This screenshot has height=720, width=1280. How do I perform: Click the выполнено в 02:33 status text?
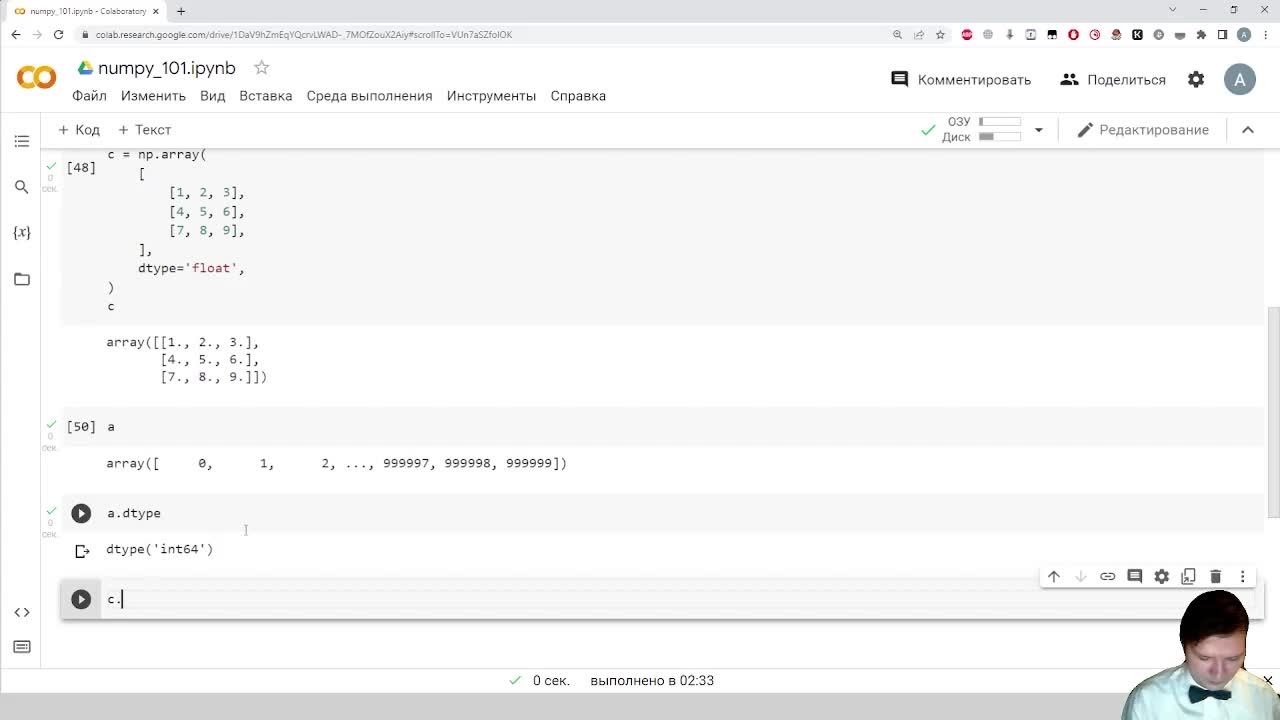652,680
